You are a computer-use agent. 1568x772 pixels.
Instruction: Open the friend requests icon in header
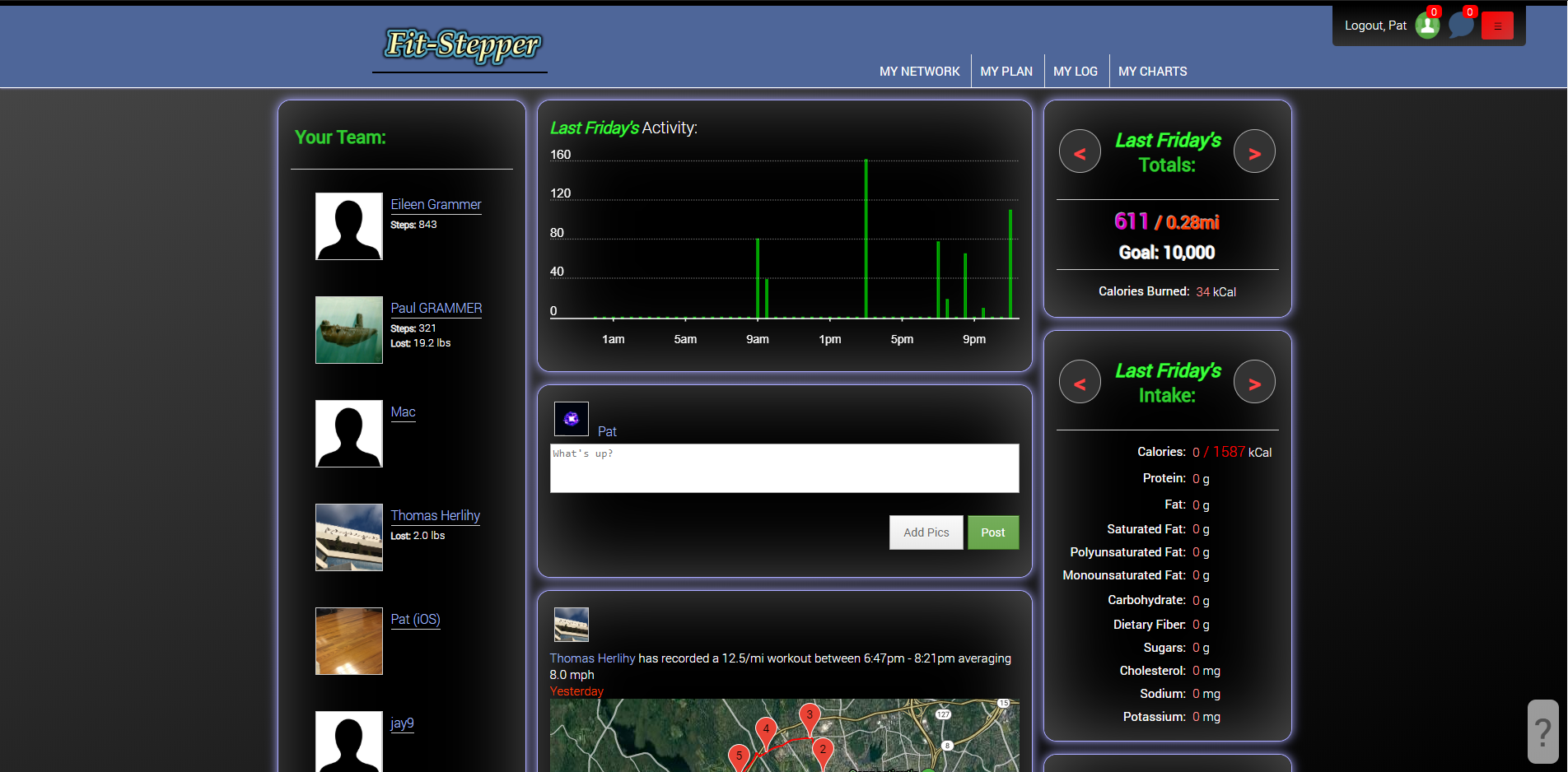(1427, 26)
